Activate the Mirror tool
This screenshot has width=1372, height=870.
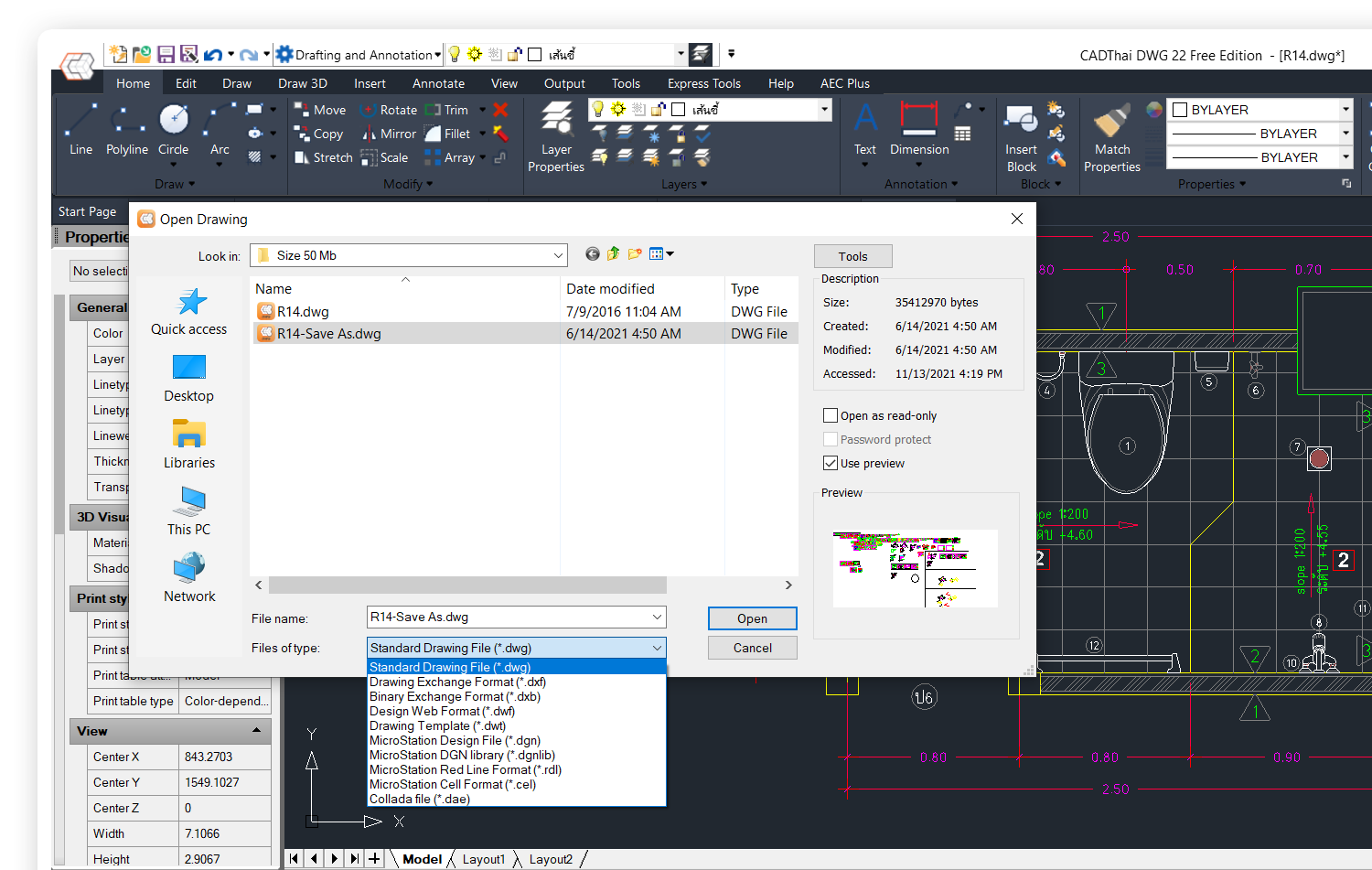pyautogui.click(x=389, y=134)
